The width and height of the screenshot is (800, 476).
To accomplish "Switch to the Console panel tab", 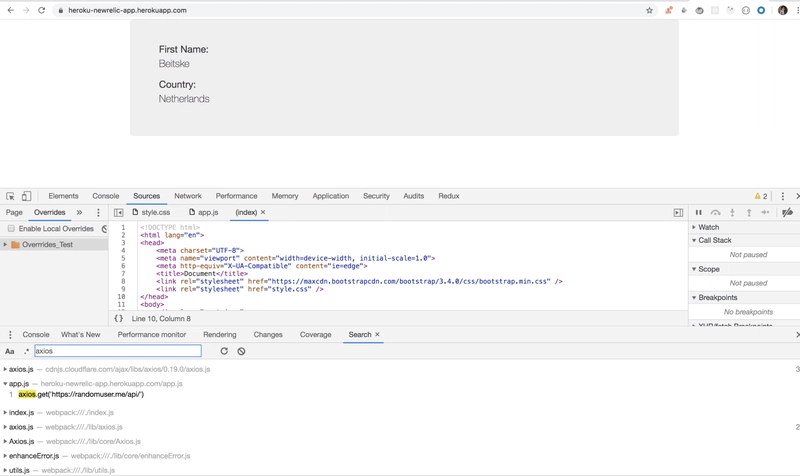I will 106,196.
